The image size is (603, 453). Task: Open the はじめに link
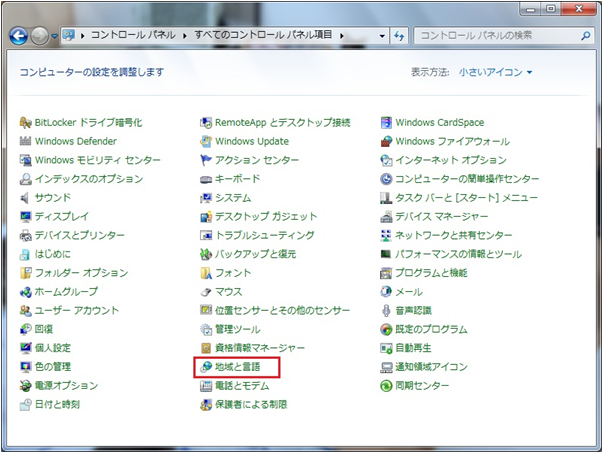pyautogui.click(x=53, y=254)
